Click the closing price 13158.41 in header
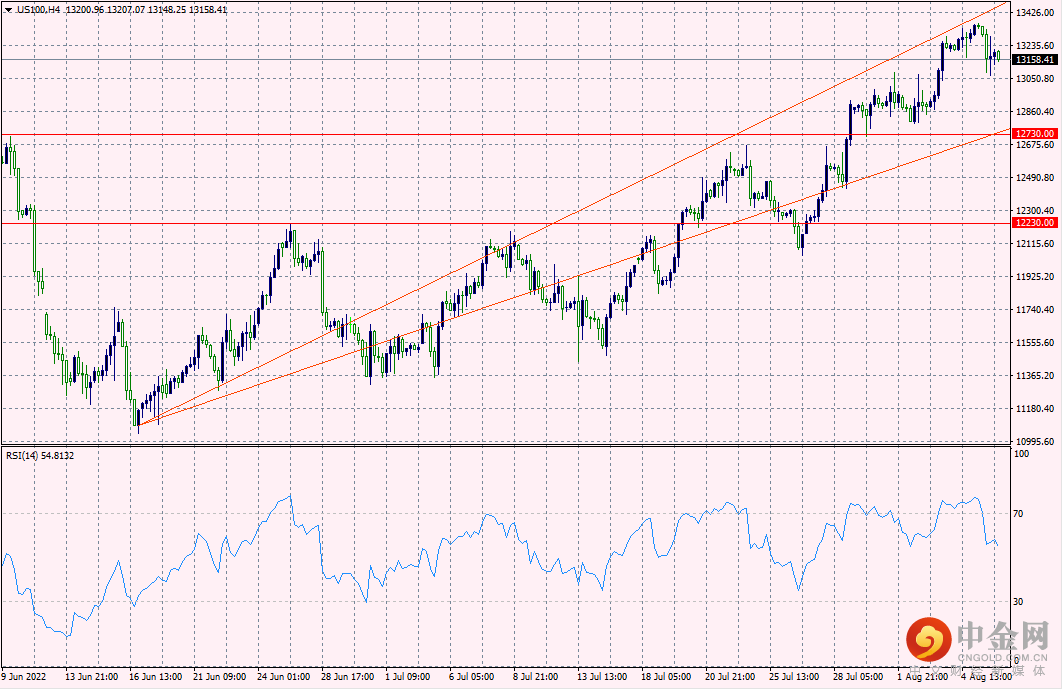 (x=207, y=9)
